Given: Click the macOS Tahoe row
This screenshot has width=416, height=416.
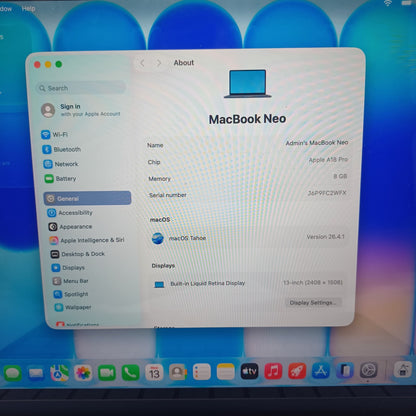Looking at the screenshot, I should coord(247,238).
